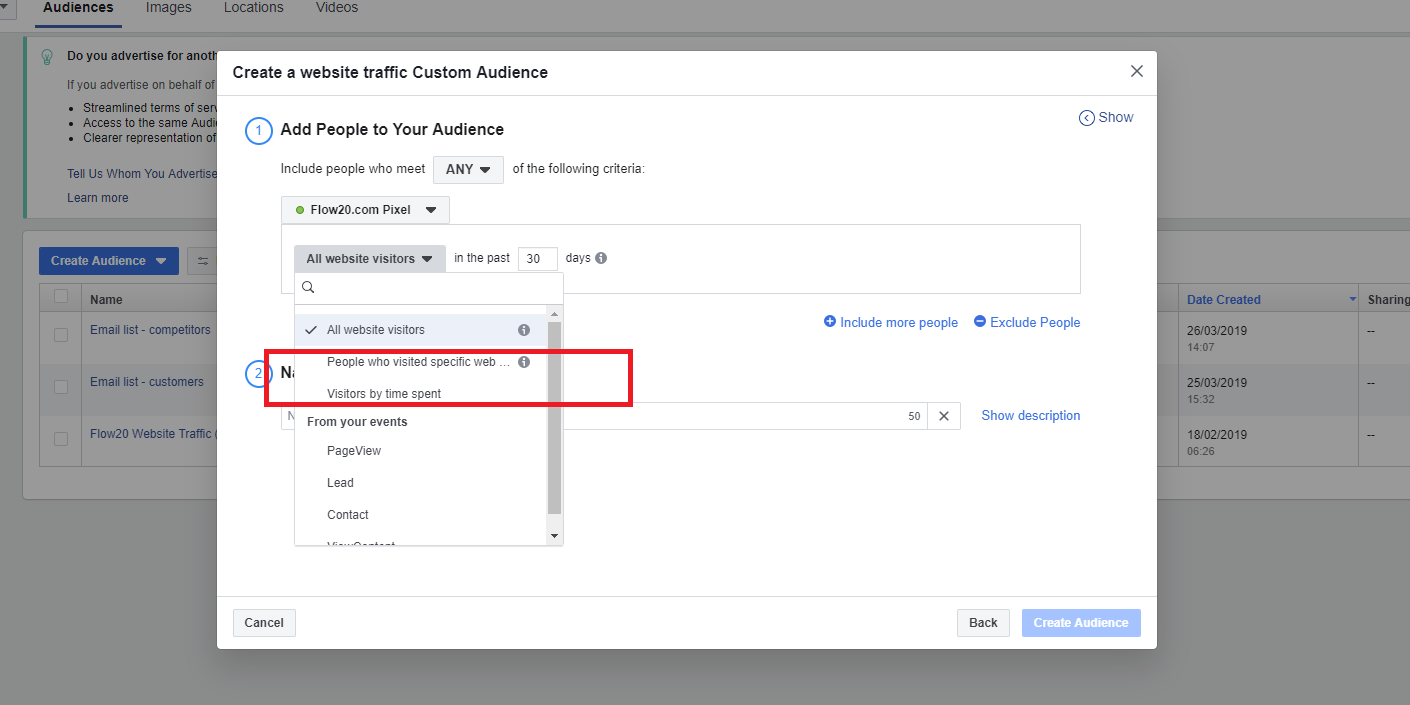Choose the PageView event option
Image resolution: width=1410 pixels, height=705 pixels.
point(354,451)
